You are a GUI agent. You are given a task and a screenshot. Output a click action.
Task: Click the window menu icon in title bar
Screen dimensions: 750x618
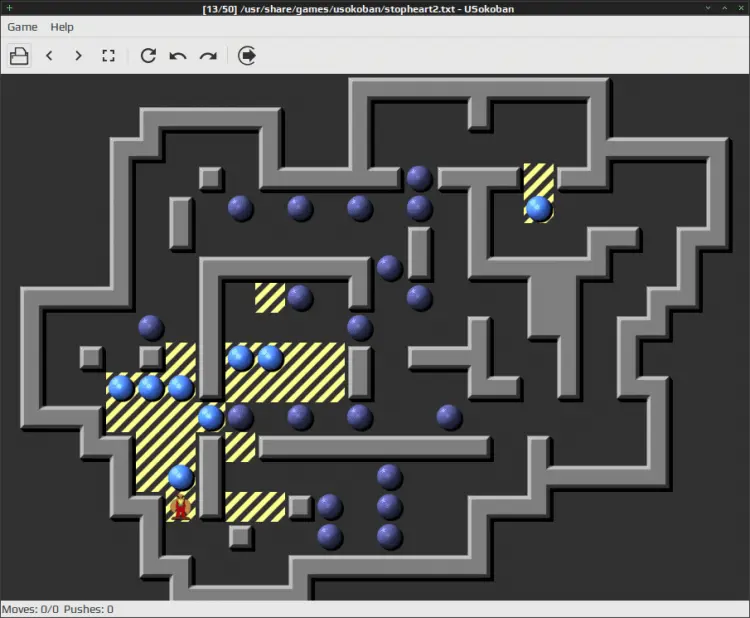pyautogui.click(x=9, y=8)
